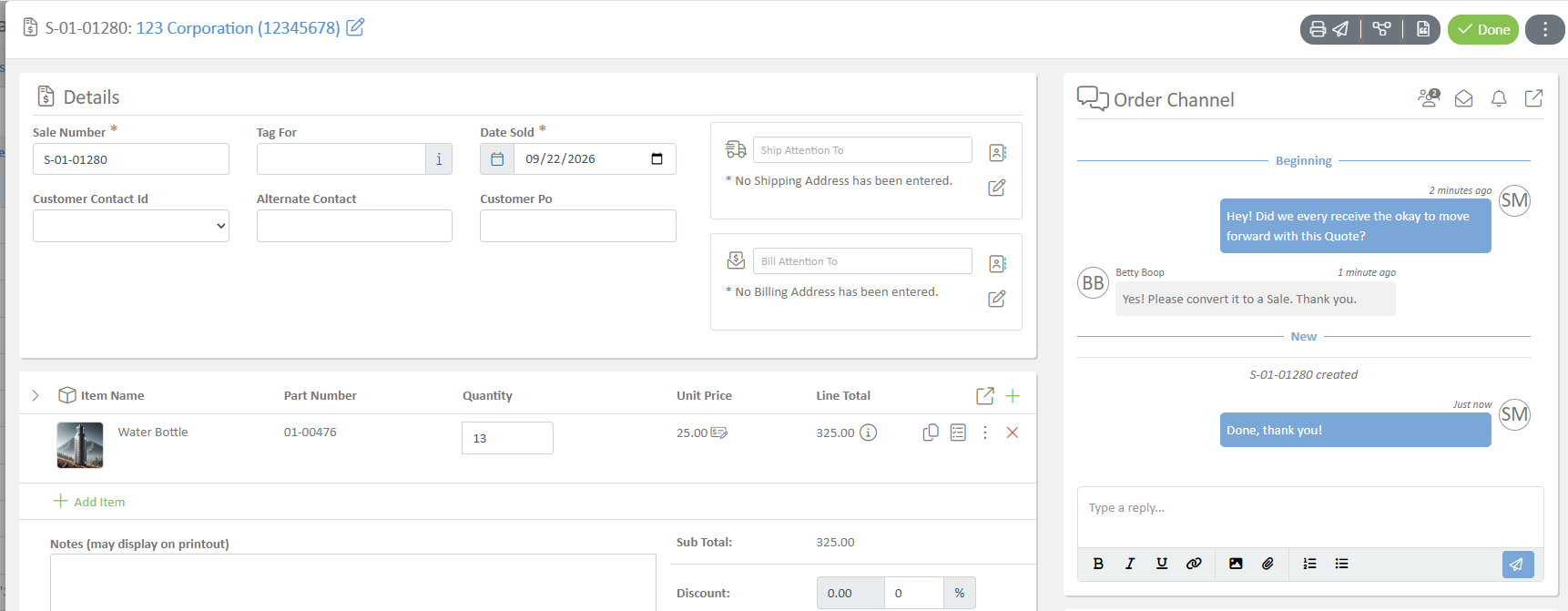Image resolution: width=1568 pixels, height=611 pixels.
Task: Focus the Notes text area
Action: tap(353, 582)
